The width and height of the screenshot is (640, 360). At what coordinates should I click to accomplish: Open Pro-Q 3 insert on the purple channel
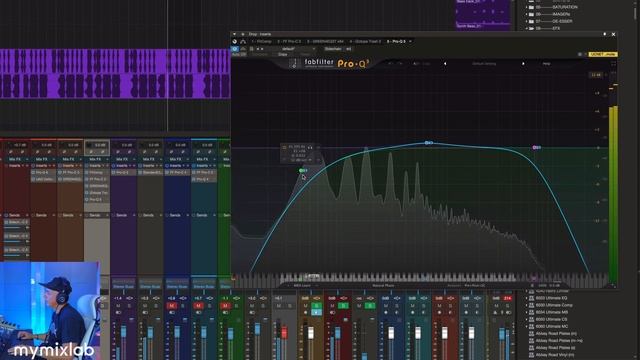point(123,173)
